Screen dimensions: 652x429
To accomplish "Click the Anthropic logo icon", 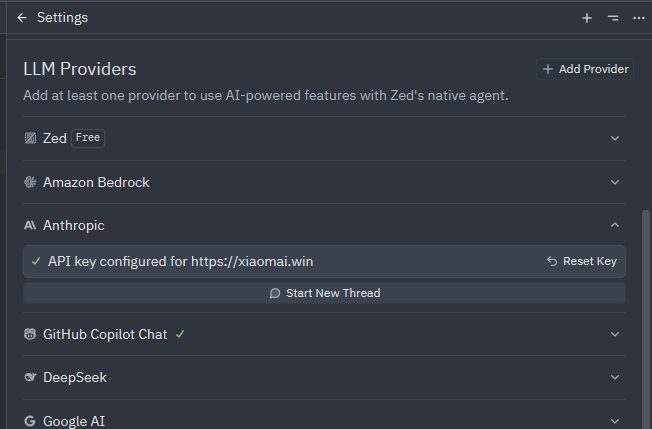I will point(30,225).
